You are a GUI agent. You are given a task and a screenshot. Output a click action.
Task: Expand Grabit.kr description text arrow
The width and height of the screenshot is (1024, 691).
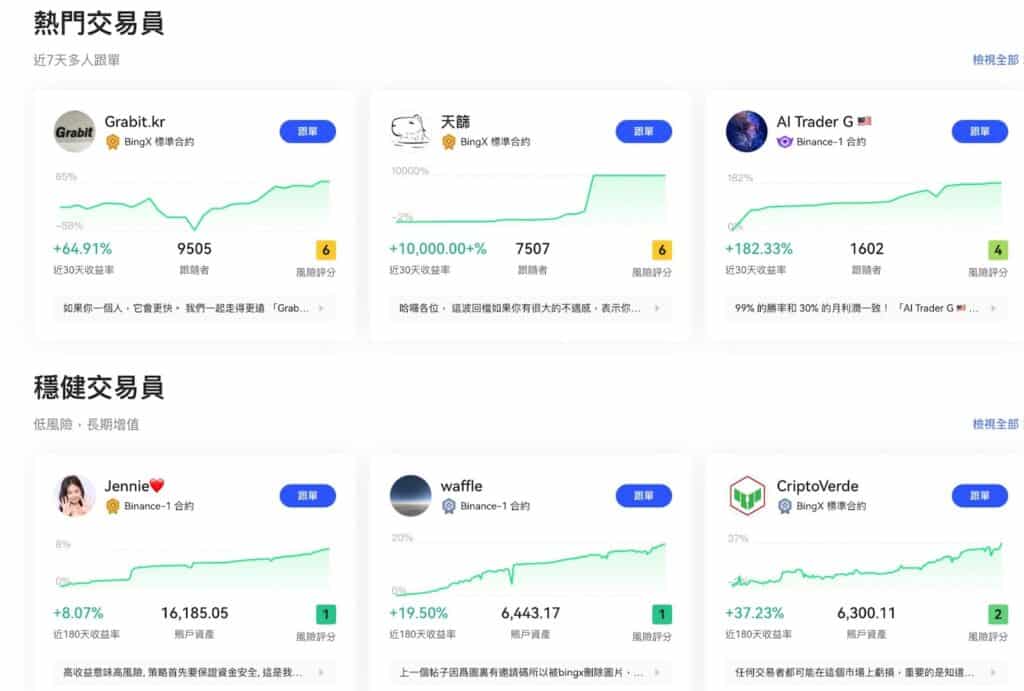pos(321,309)
